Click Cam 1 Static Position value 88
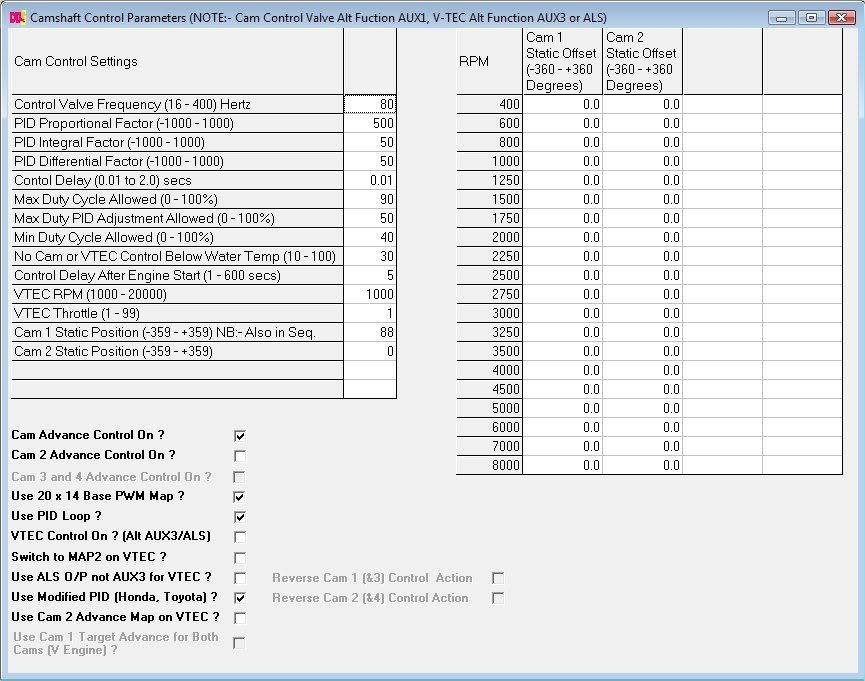Image resolution: width=865 pixels, height=681 pixels. [370, 332]
